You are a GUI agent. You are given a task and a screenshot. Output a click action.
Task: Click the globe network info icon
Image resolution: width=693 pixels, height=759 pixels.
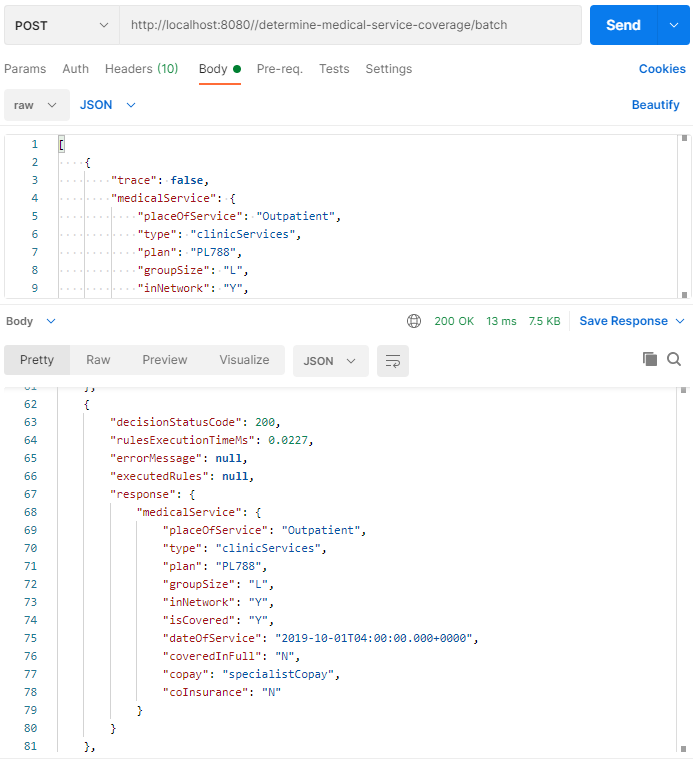[414, 321]
